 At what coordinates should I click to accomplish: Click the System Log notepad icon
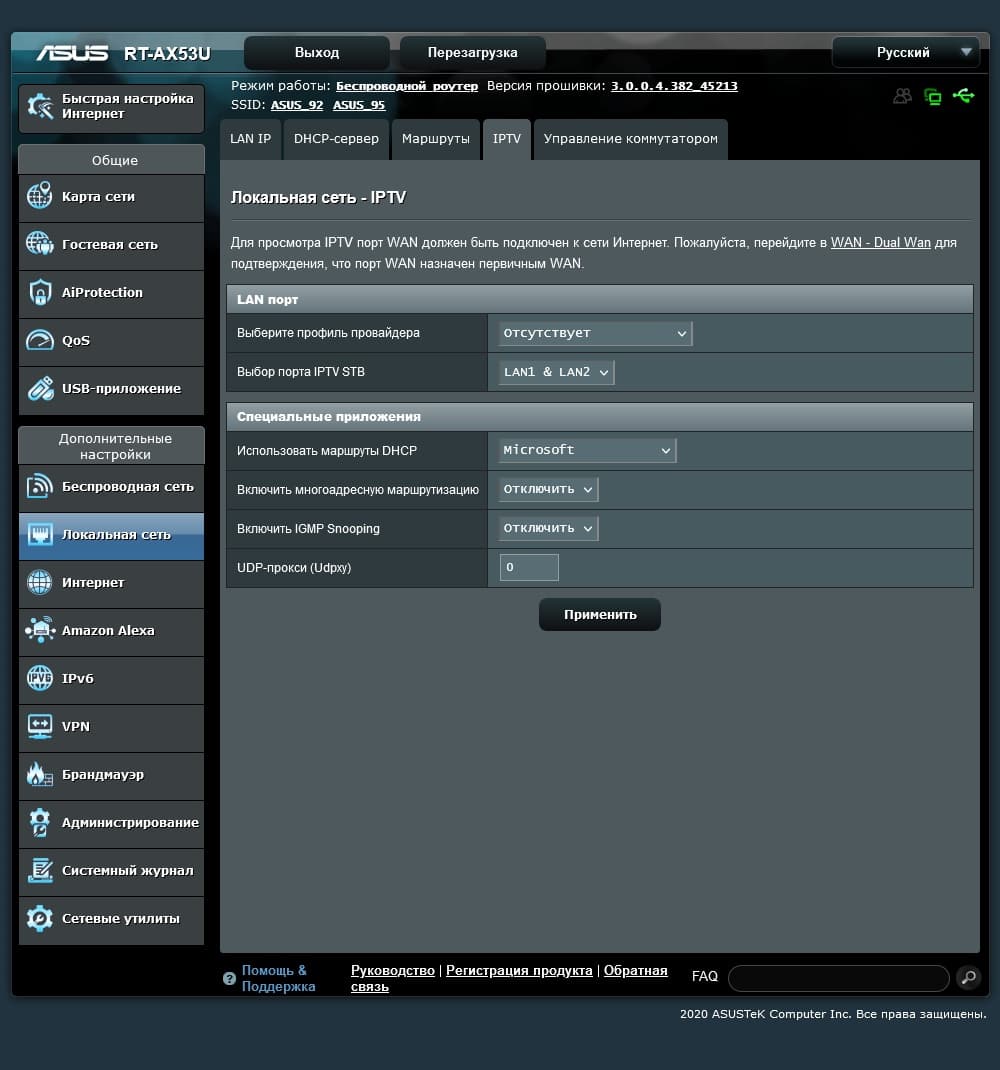point(40,870)
